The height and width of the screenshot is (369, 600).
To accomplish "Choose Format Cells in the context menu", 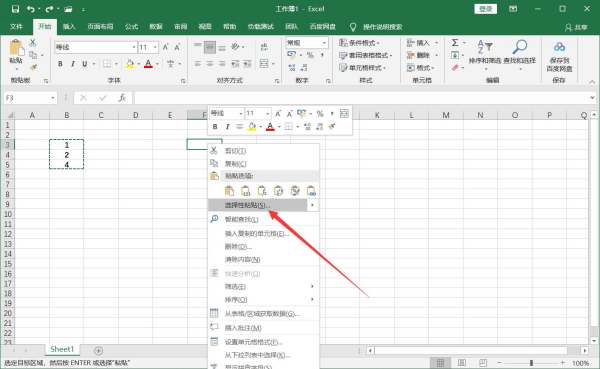I will 264,342.
